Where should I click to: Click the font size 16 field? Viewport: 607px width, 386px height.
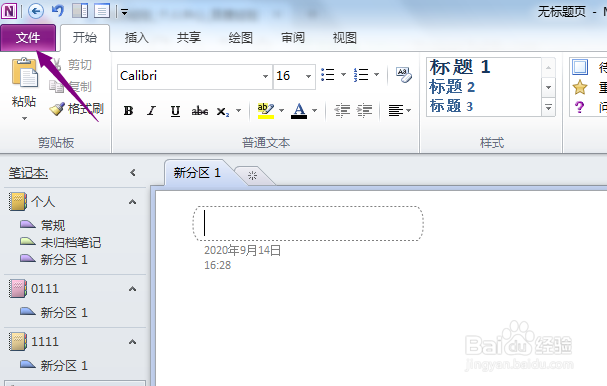288,76
